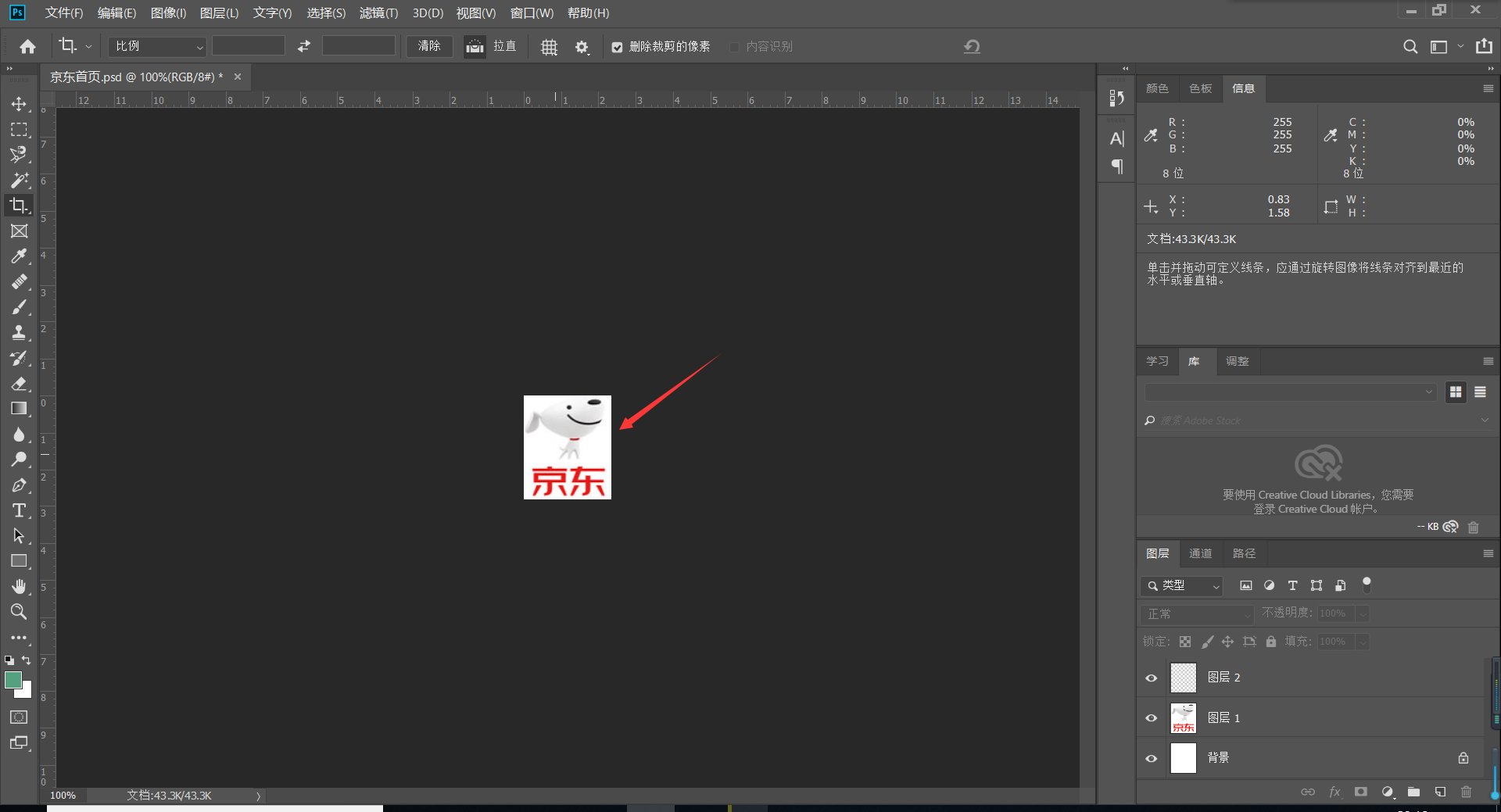Toggle lock transparent pixels
The image size is (1501, 812).
(1185, 642)
